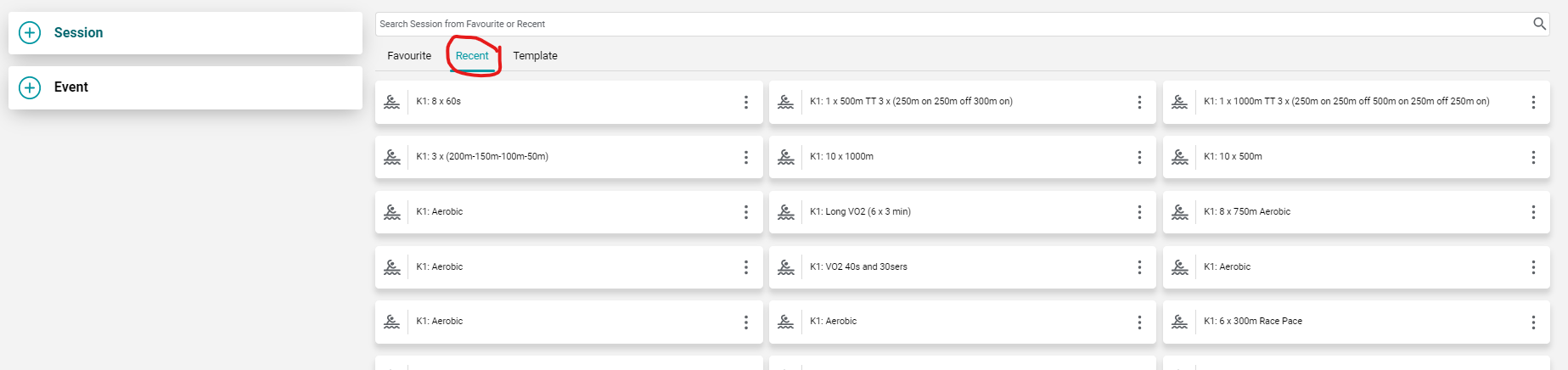Click paddling icon on K1: VO2 40s and 30sers
The height and width of the screenshot is (370, 1568).
(x=785, y=267)
